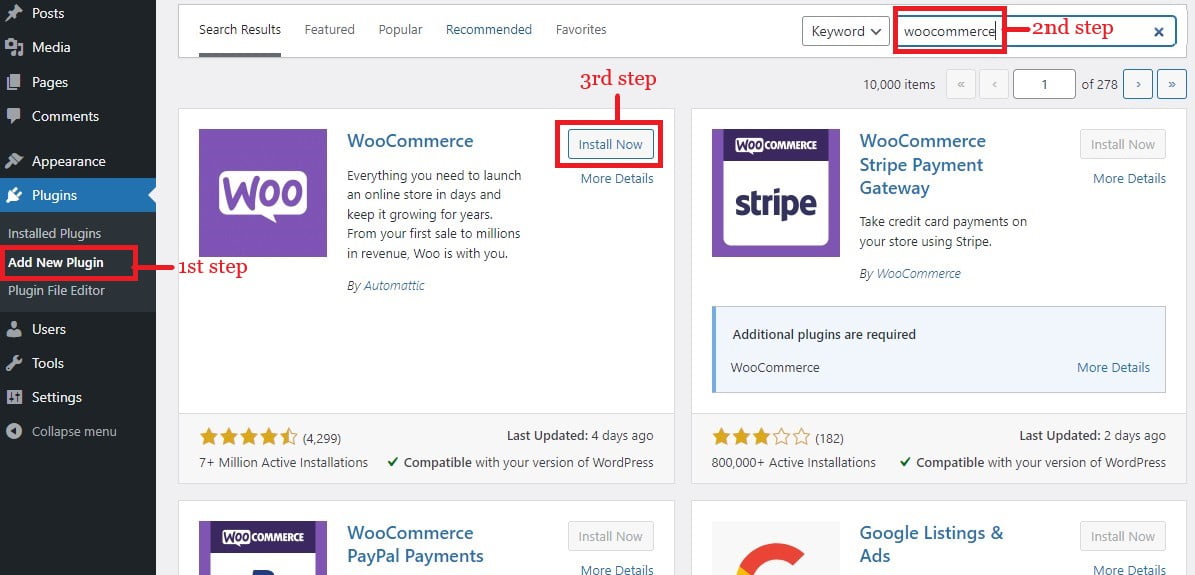Click the '10,000 items' count text
The image size is (1195, 575).
coord(899,85)
